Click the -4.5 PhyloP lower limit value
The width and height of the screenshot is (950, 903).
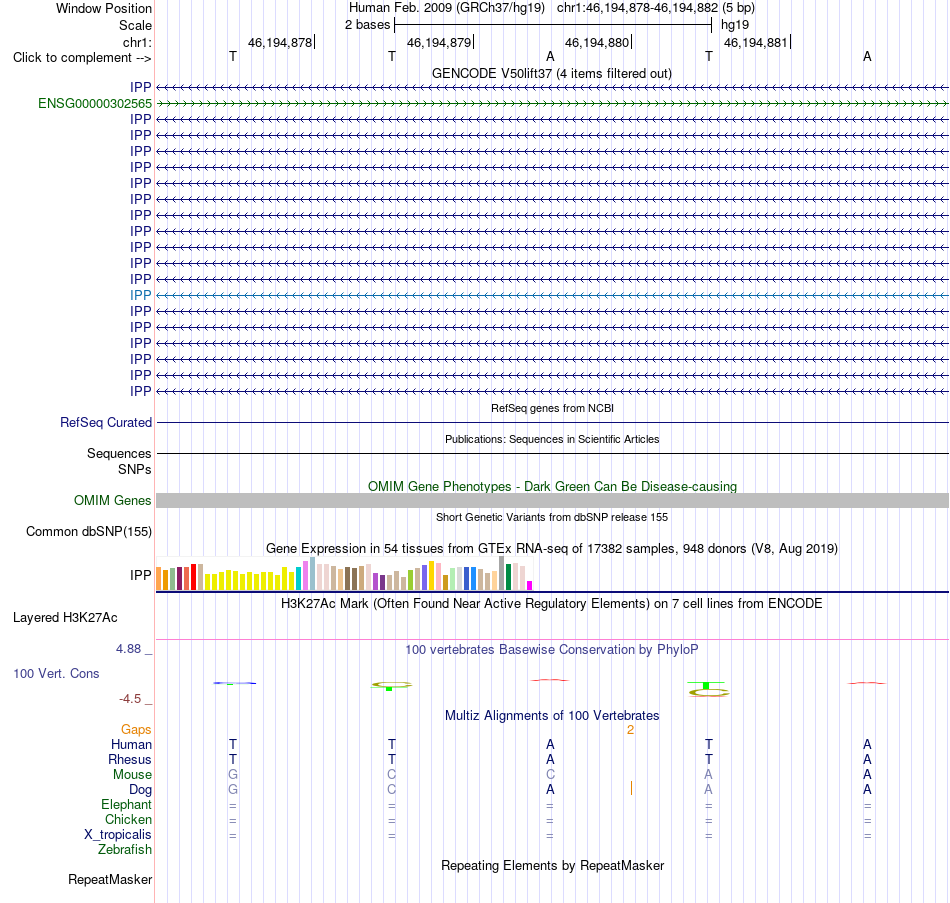click(x=130, y=699)
